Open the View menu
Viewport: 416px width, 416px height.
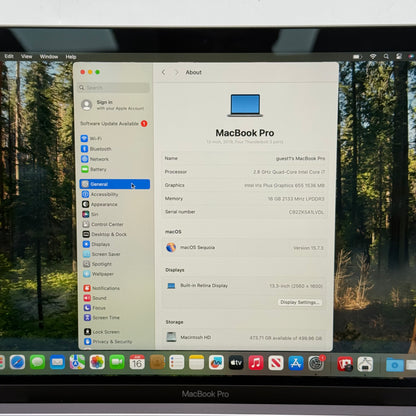coord(27,56)
